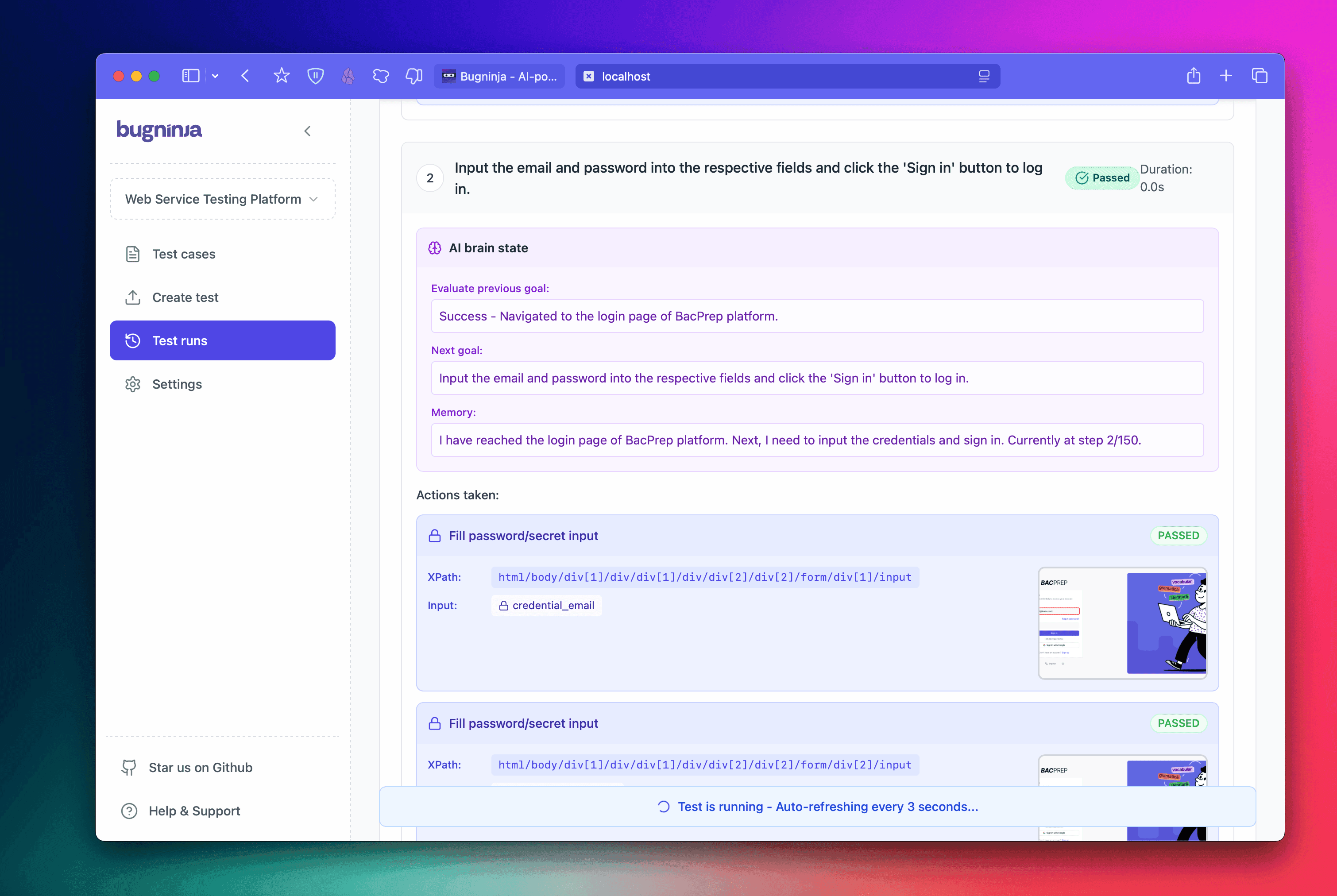Click second Fill password/secret input PASSED badge

[x=1178, y=723]
